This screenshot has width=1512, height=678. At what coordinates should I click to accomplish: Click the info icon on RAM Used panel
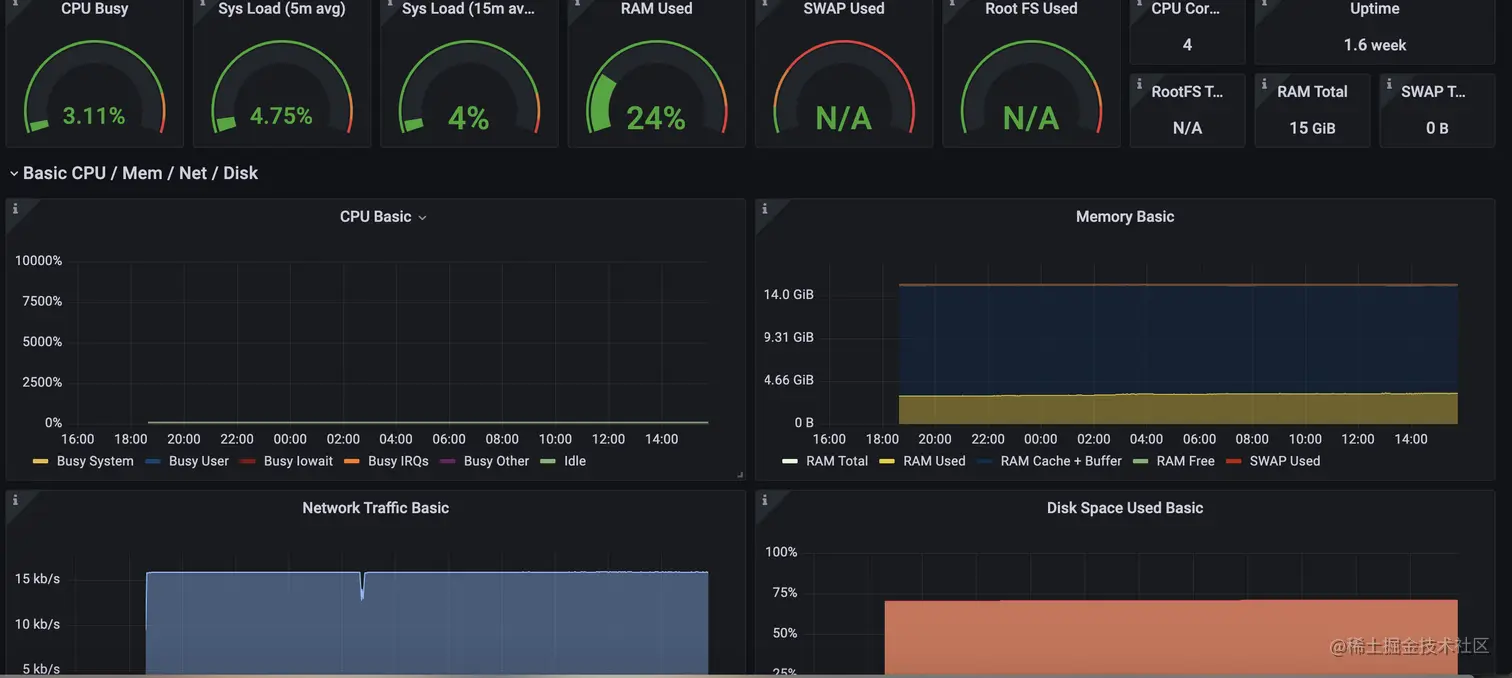[577, 4]
